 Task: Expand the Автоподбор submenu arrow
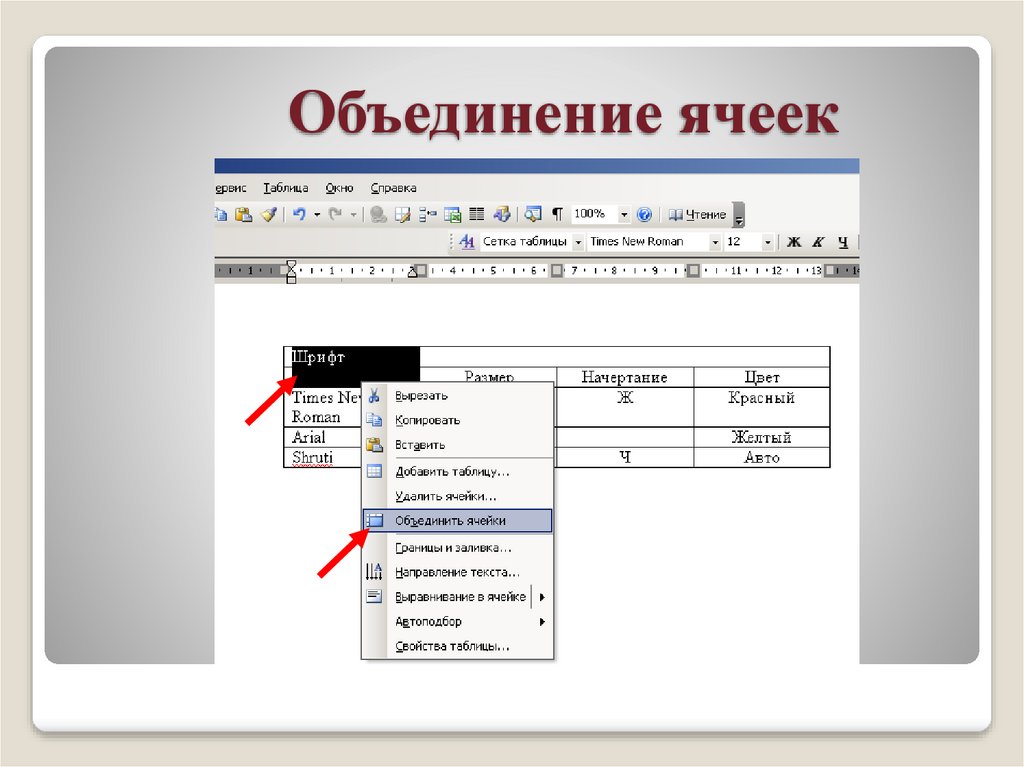point(540,621)
